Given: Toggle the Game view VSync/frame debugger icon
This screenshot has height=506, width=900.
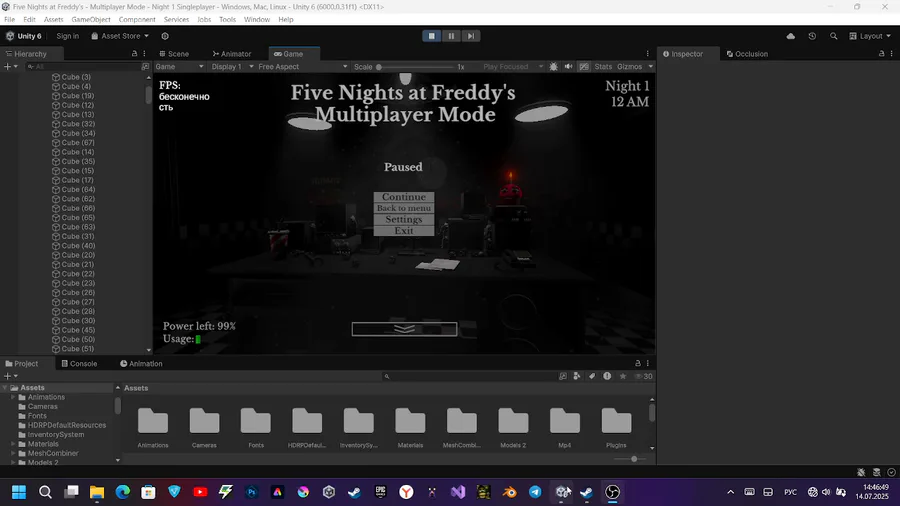Looking at the screenshot, I should pyautogui.click(x=553, y=67).
